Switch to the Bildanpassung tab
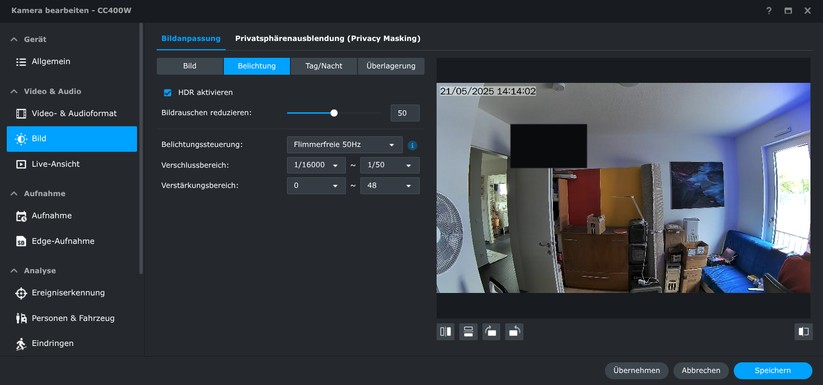Screen dimensions: 823x385 pos(191,38)
